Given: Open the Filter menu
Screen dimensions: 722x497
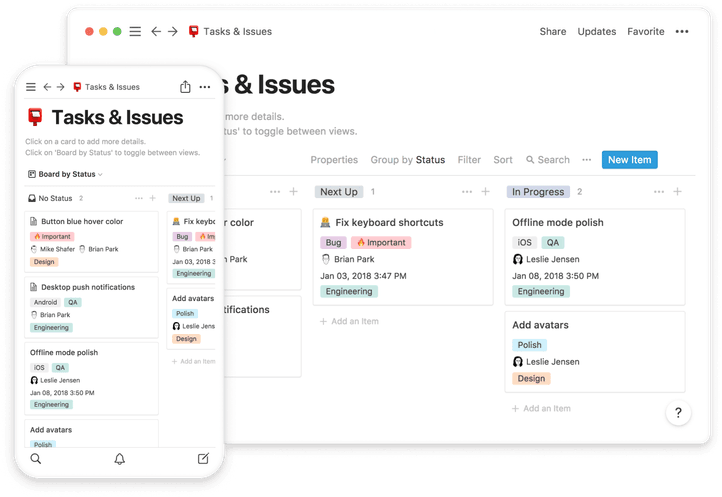Looking at the screenshot, I should pyautogui.click(x=469, y=160).
